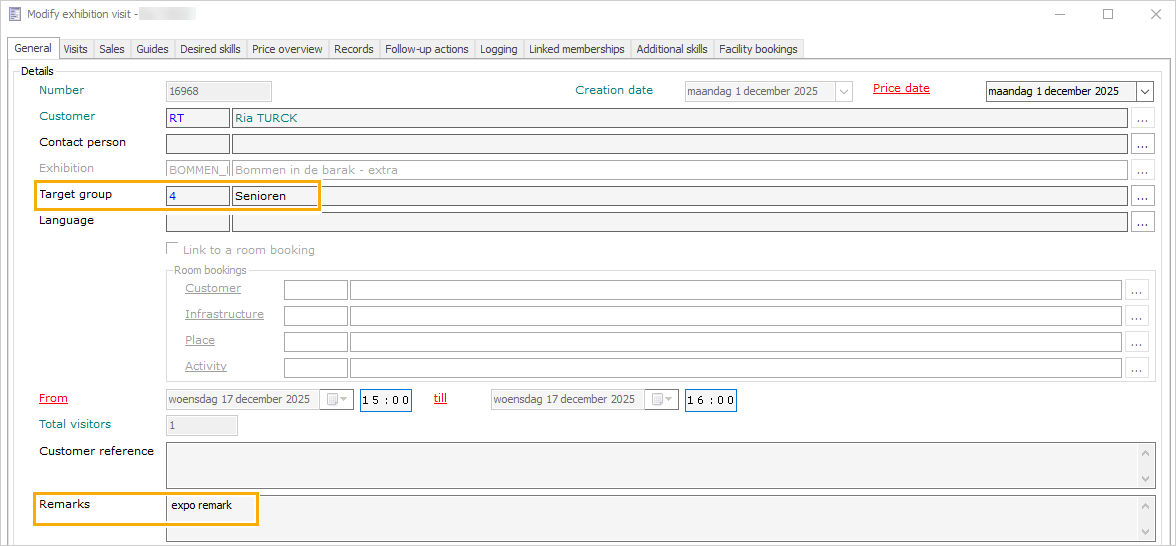Open the Contact person lookup ellipsis button
The image size is (1176, 546).
(x=1143, y=144)
